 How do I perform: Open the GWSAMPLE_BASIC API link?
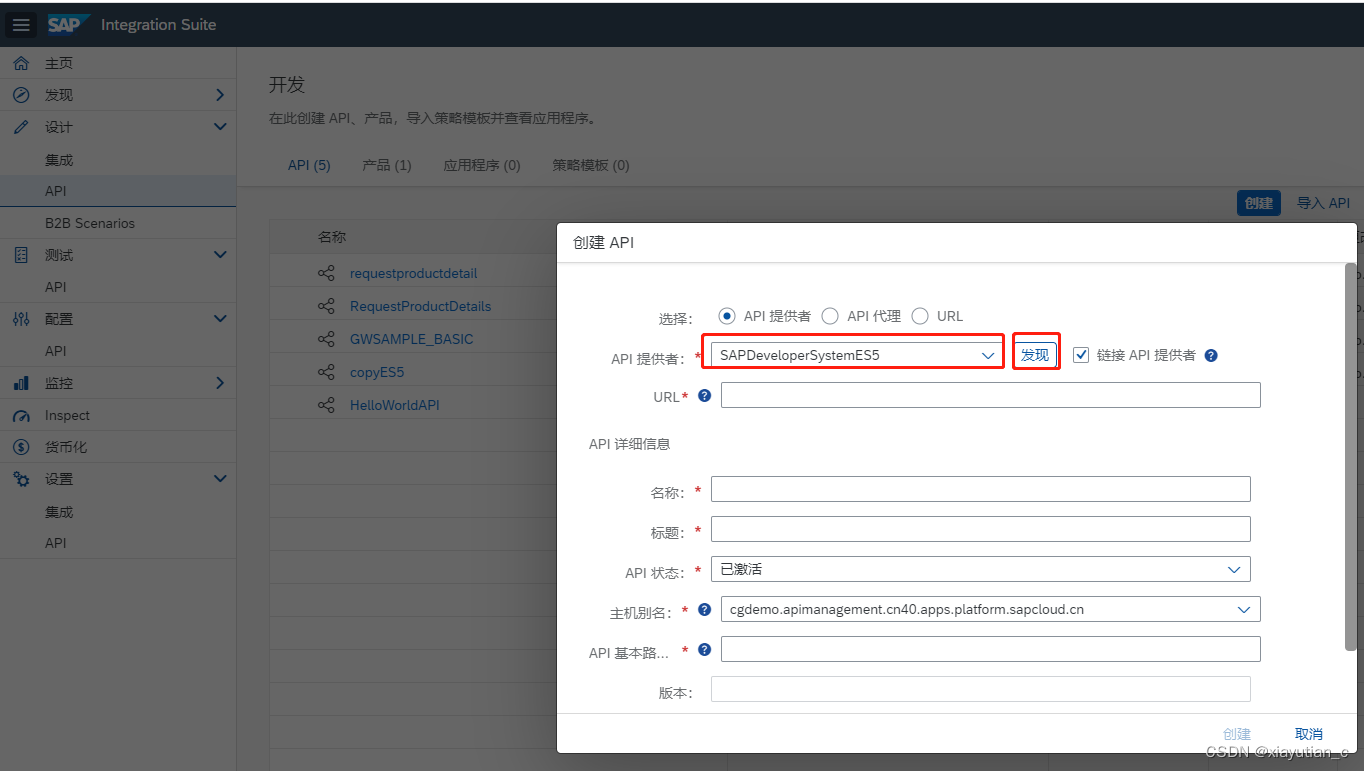coord(412,339)
